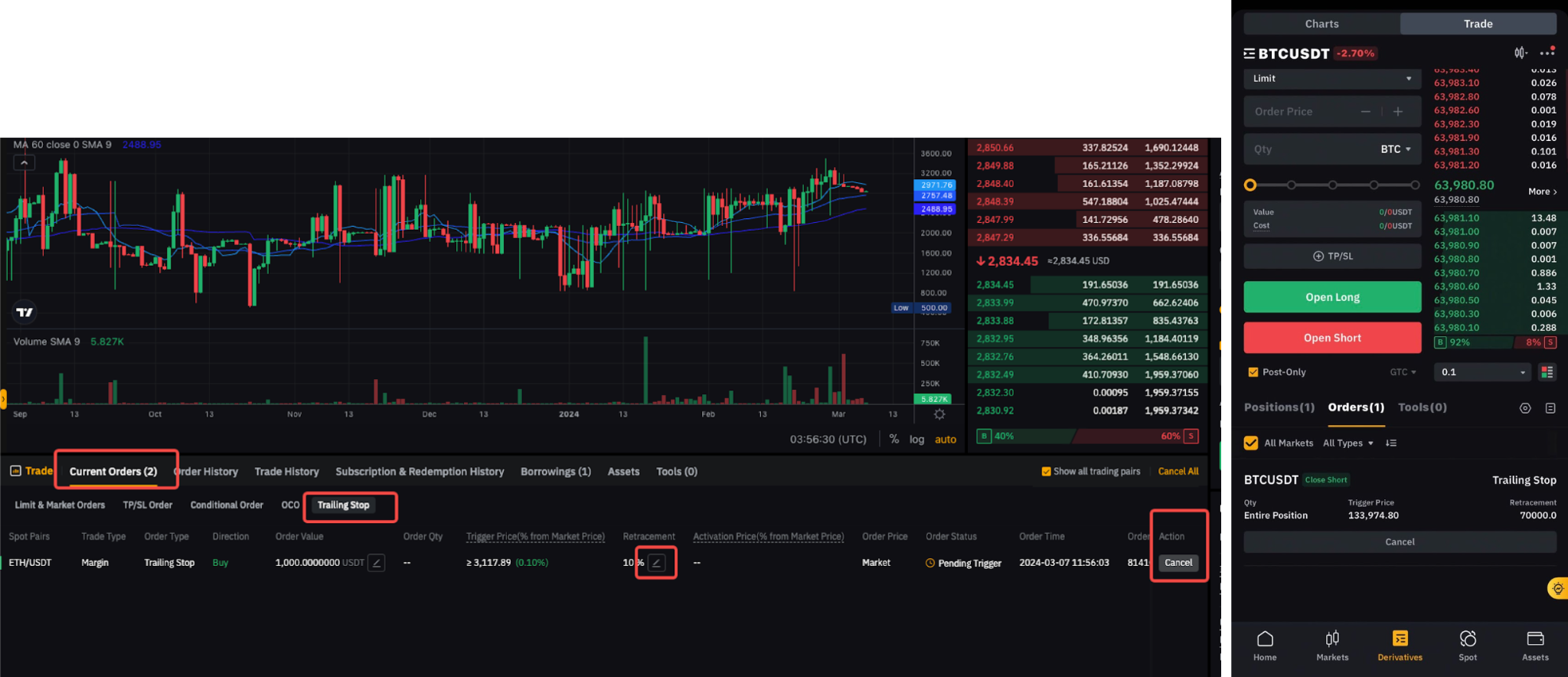Screen dimensions: 1568x677
Task: Open the candlestick chart indicator icon
Action: tap(1520, 53)
